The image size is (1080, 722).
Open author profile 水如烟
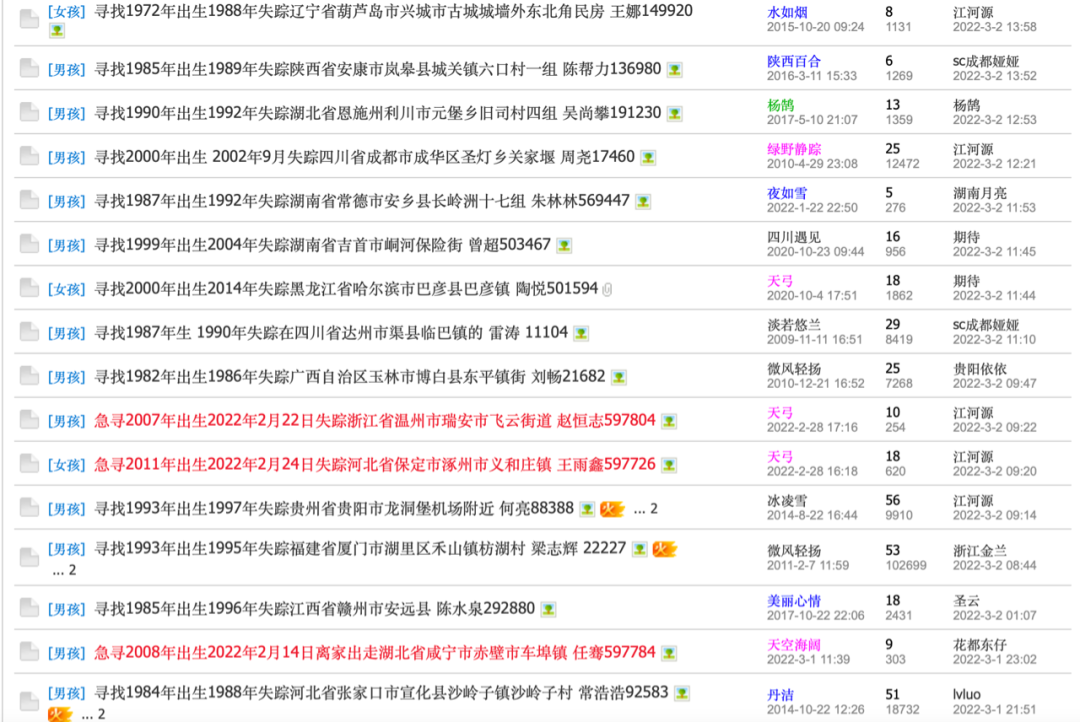tap(787, 12)
